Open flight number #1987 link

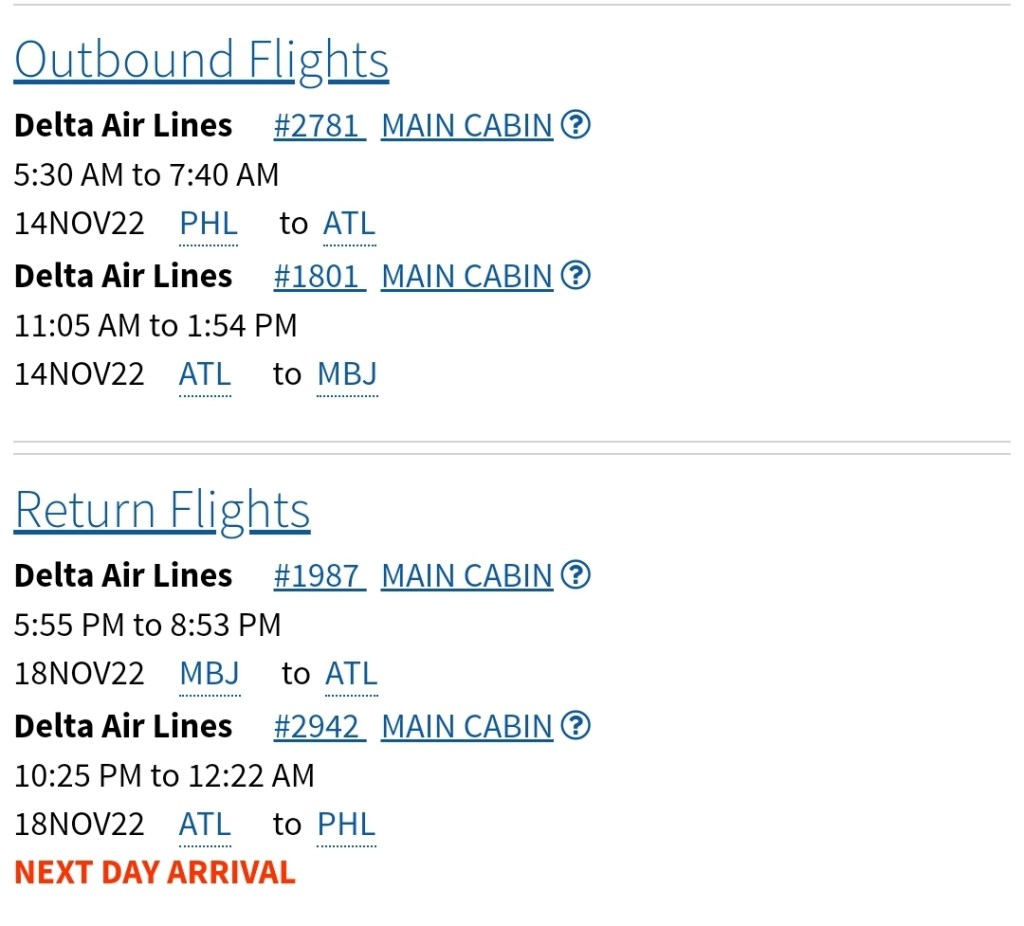point(319,576)
